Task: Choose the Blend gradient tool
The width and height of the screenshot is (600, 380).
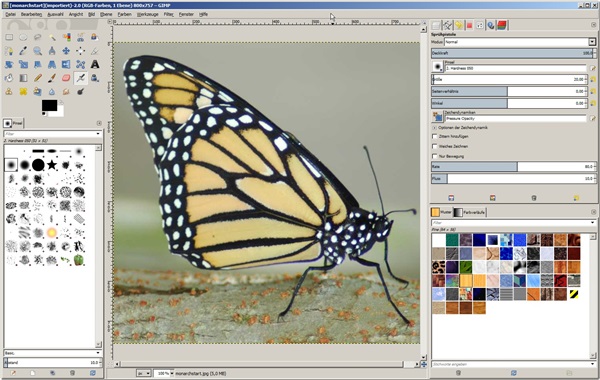Action: pyautogui.click(x=23, y=78)
